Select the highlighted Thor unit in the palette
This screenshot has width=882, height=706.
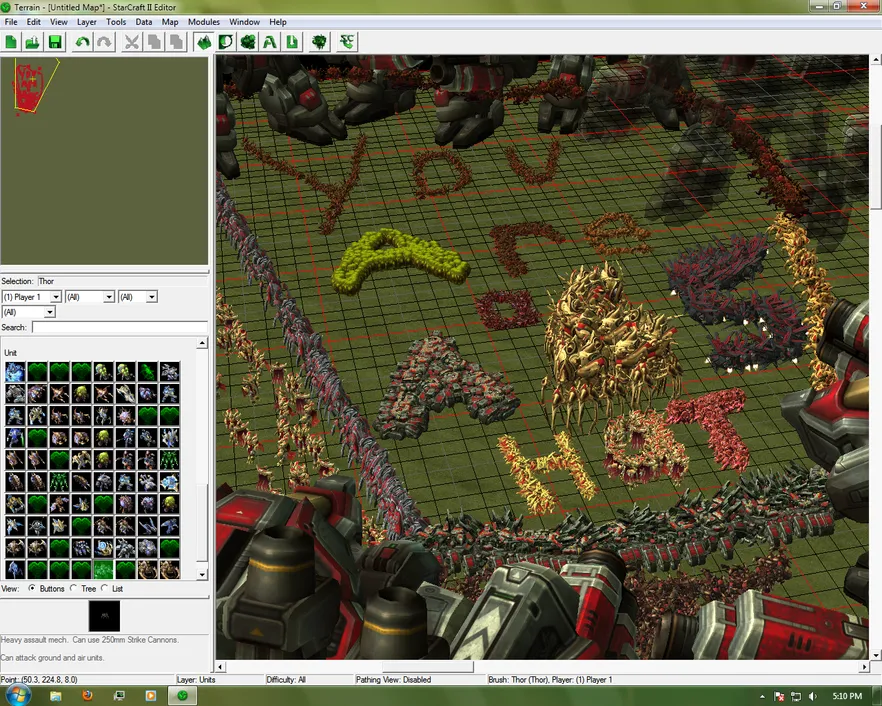pos(104,569)
